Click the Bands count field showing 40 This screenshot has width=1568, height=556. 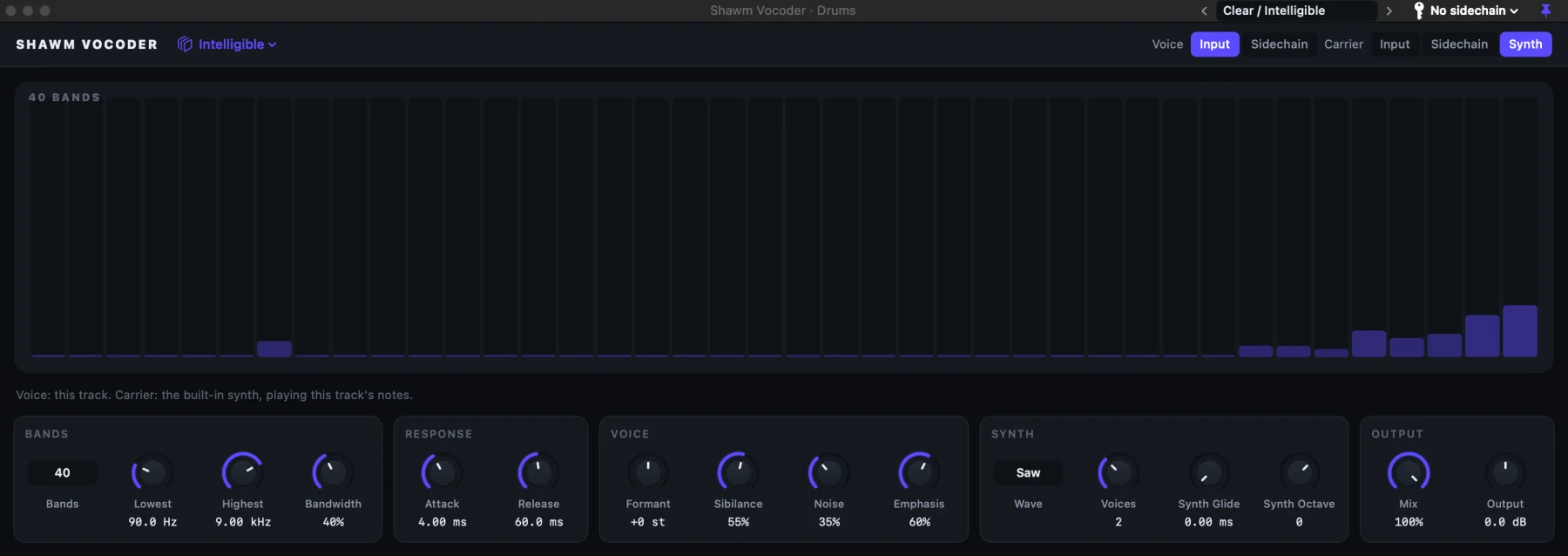(63, 473)
